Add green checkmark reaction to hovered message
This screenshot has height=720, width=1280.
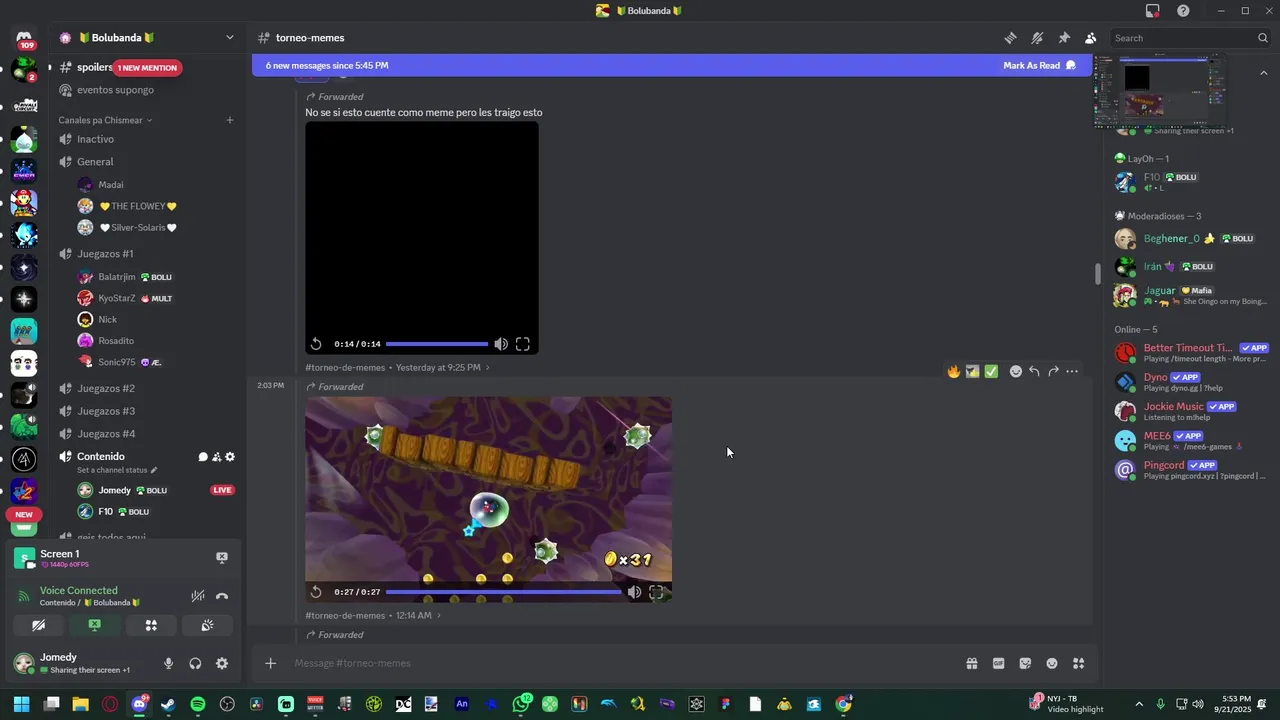(x=991, y=371)
